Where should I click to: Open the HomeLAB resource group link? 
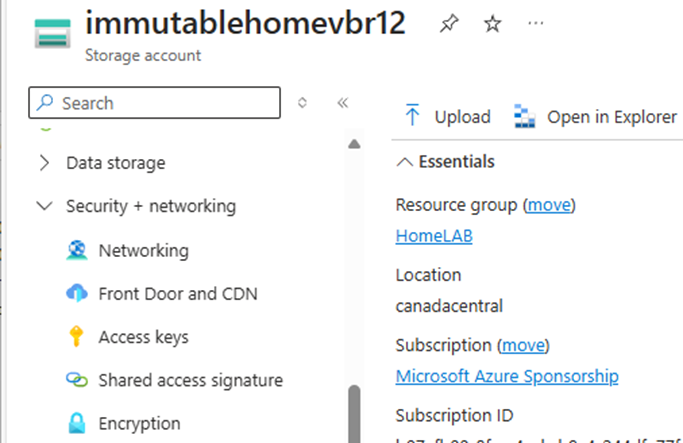tap(434, 236)
